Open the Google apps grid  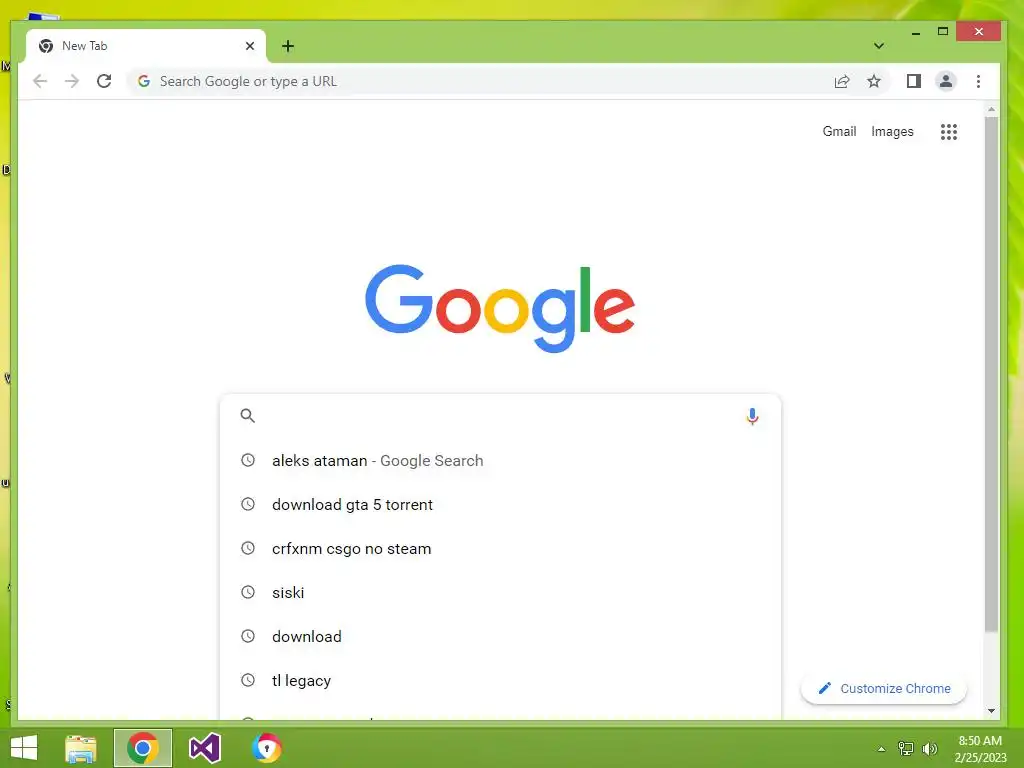click(x=949, y=132)
